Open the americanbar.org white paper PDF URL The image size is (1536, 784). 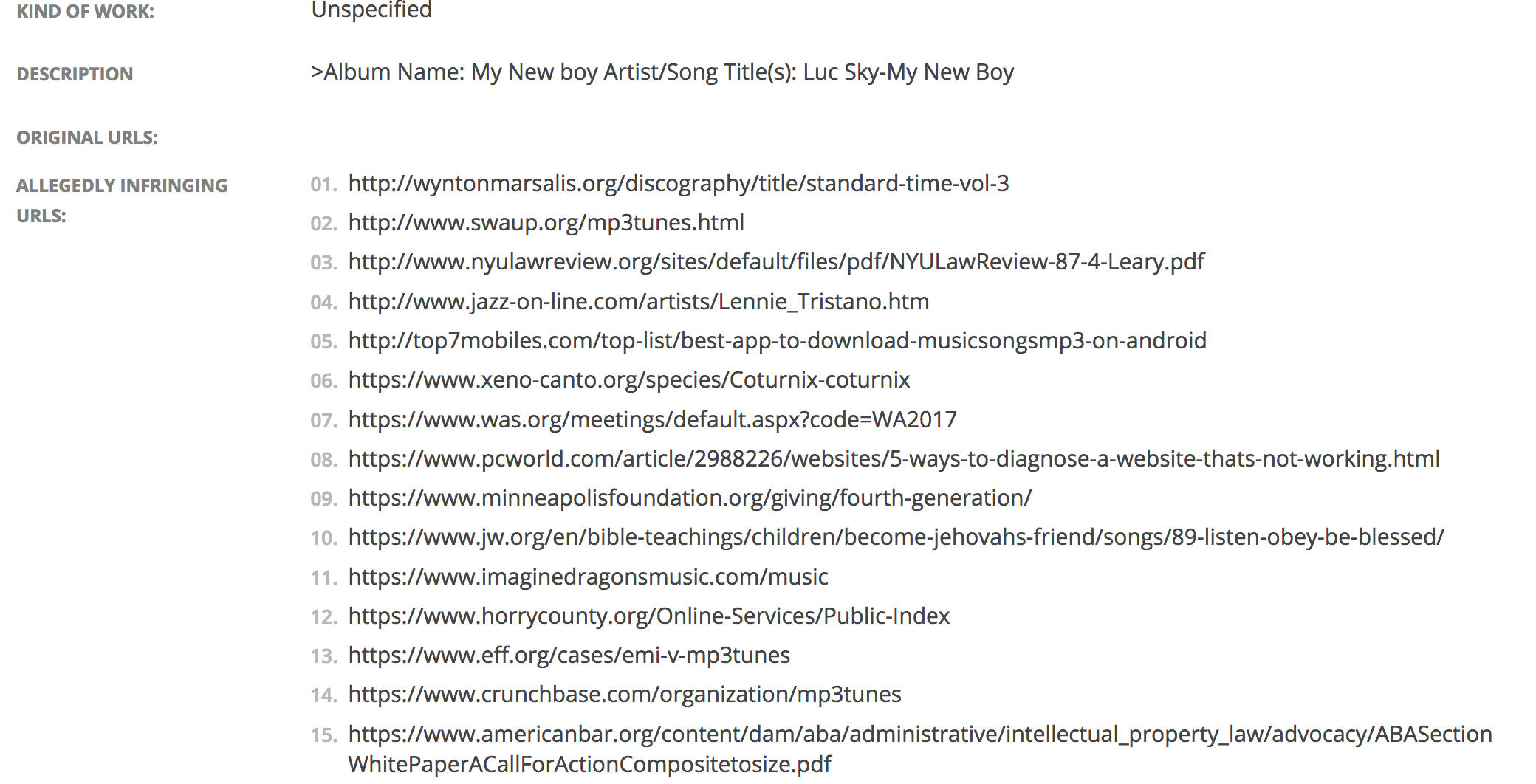(x=920, y=749)
